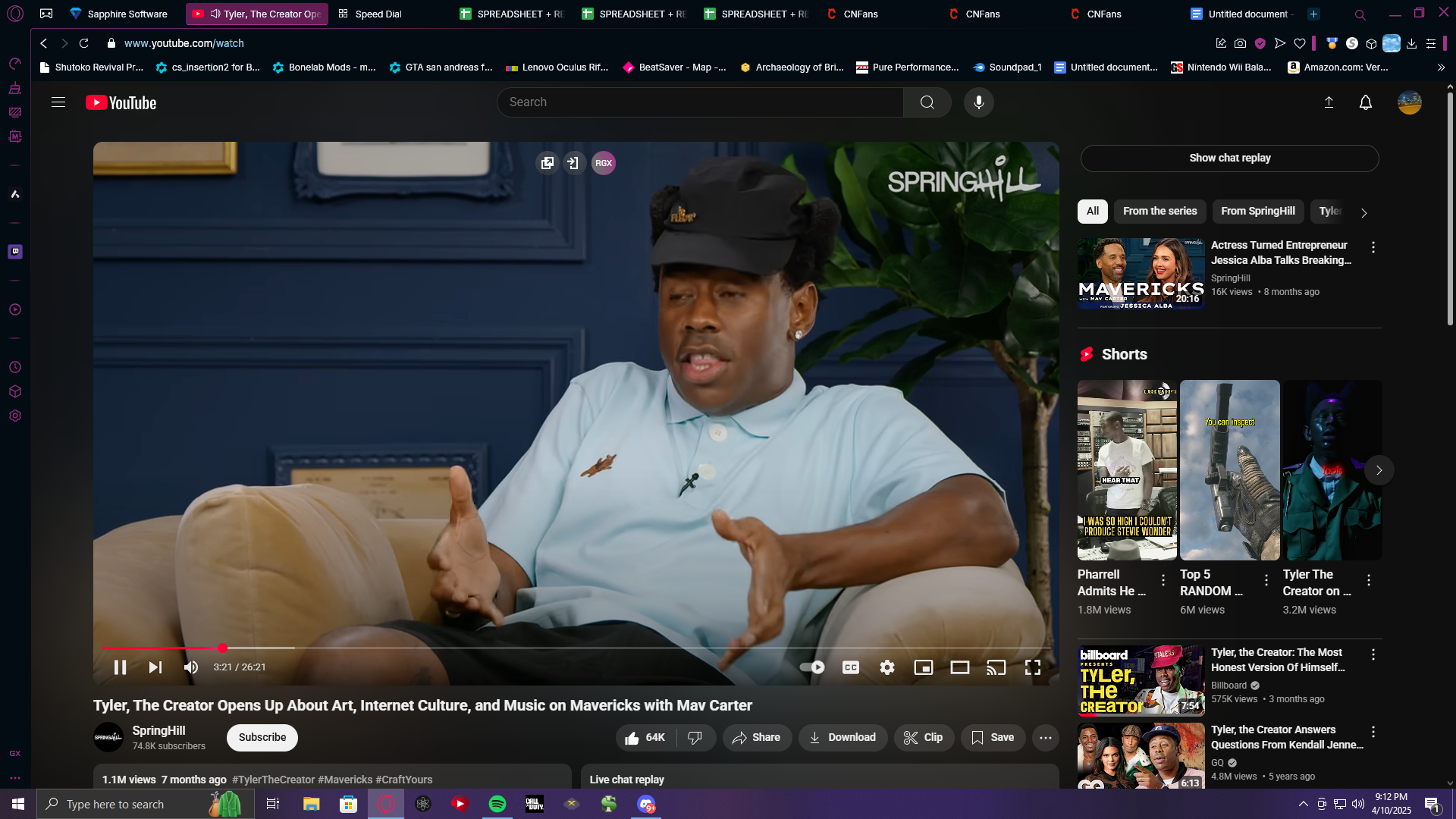
Task: Pause the video playback
Action: pos(120,667)
